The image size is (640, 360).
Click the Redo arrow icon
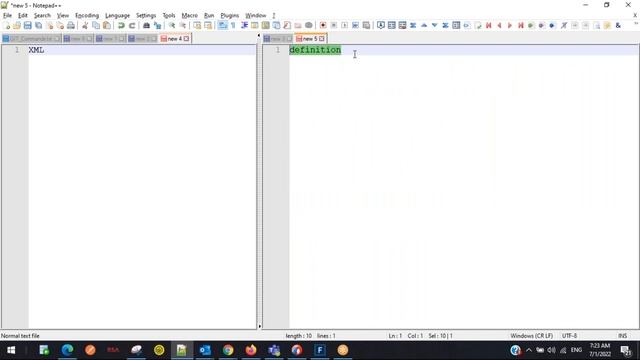(132, 25)
